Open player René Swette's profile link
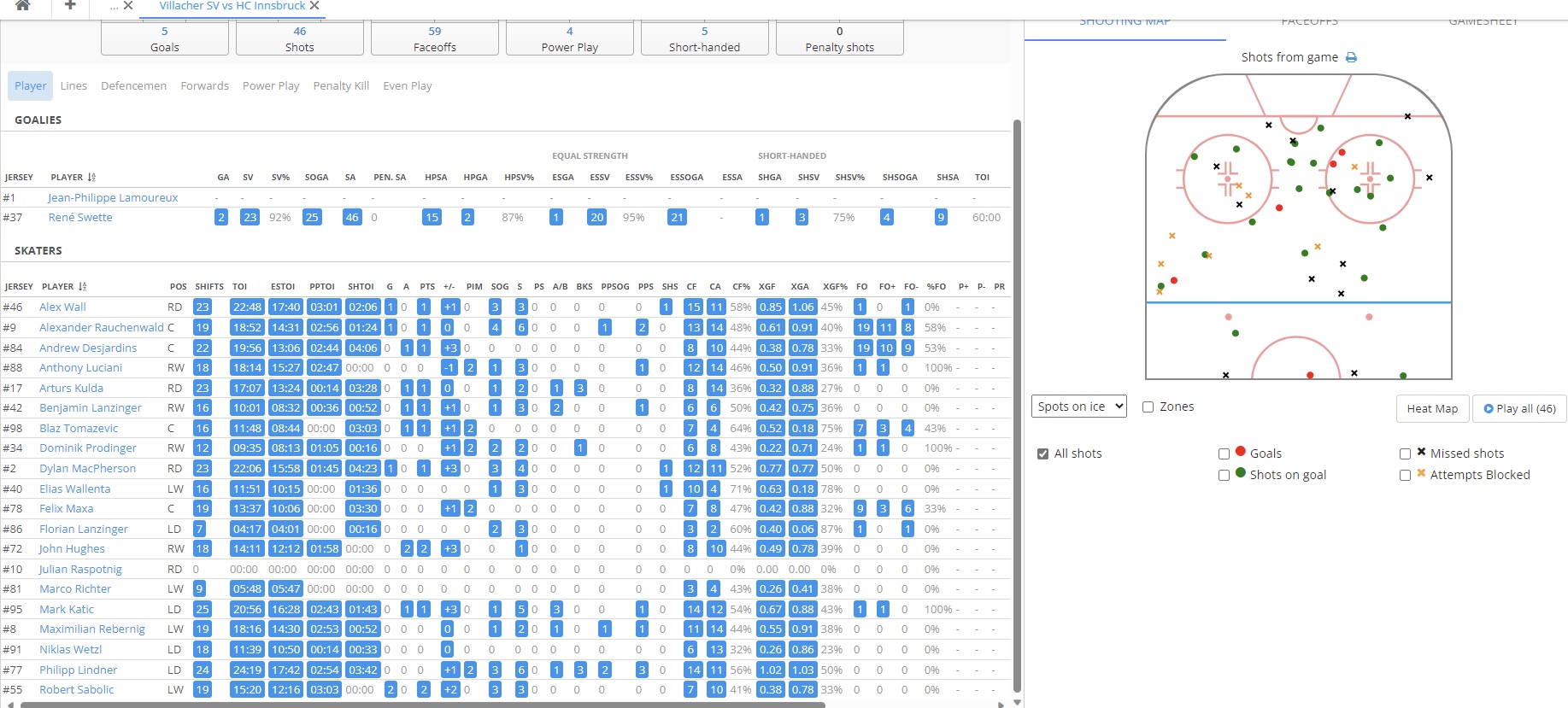Screen dimensions: 1568x708 click(80, 218)
